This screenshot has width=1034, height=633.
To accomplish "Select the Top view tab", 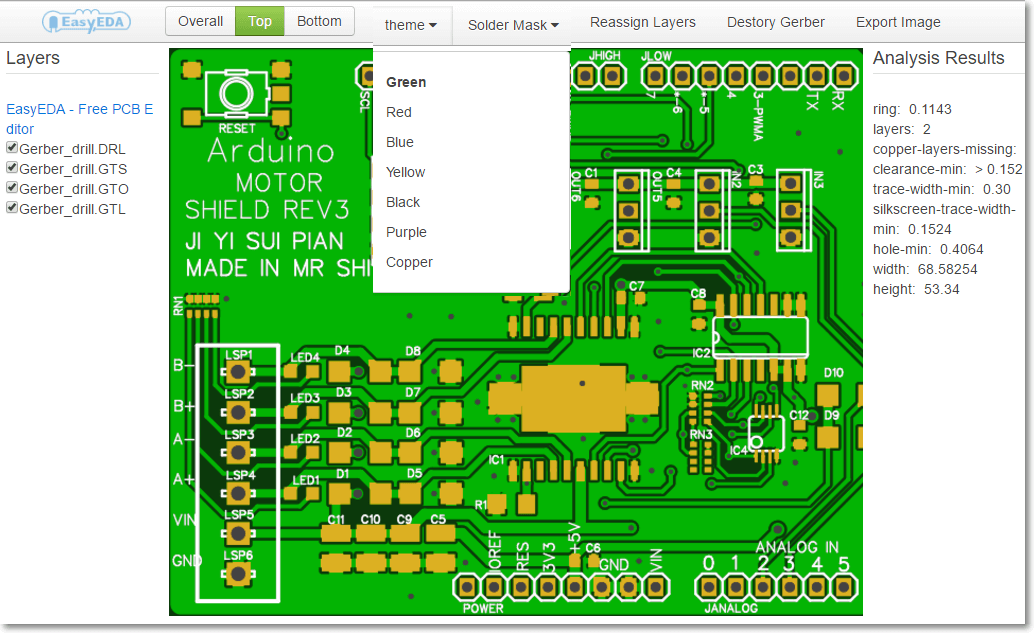I will coord(259,20).
